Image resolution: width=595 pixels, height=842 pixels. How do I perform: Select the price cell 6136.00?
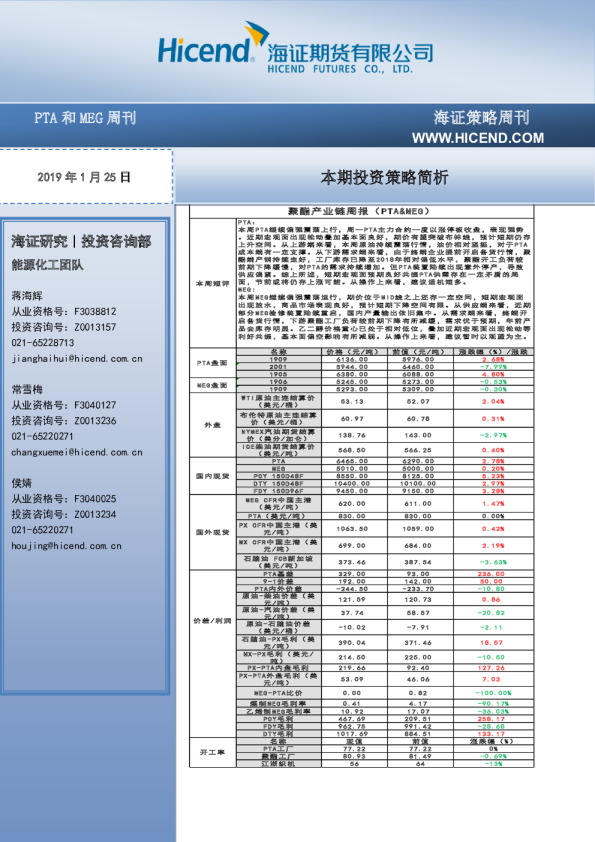[352, 359]
